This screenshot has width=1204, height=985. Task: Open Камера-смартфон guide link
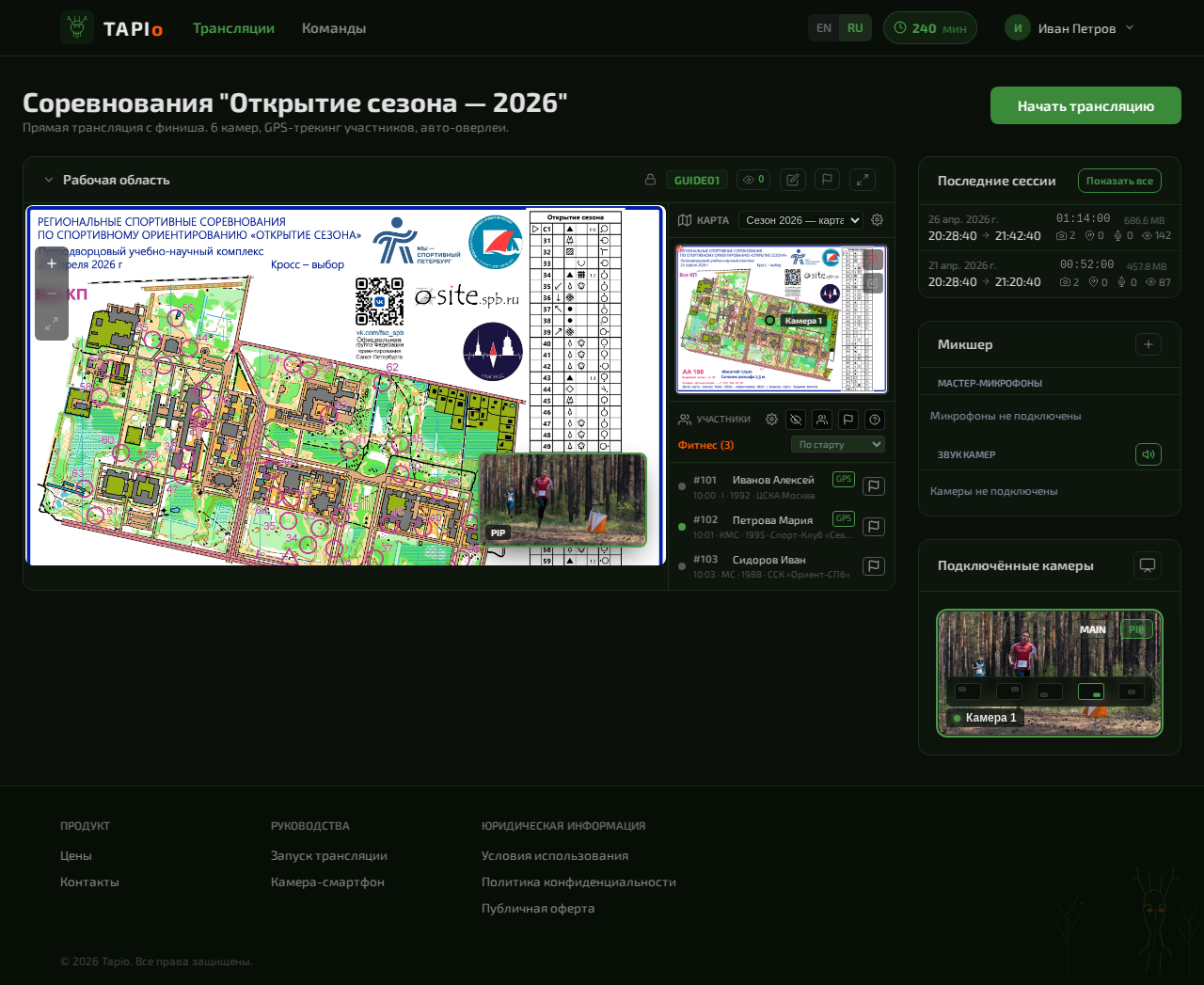tap(327, 882)
